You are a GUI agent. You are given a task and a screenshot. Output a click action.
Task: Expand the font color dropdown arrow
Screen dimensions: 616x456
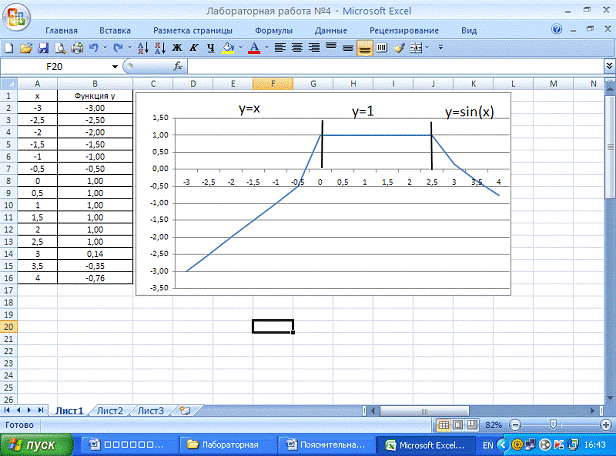coord(265,47)
